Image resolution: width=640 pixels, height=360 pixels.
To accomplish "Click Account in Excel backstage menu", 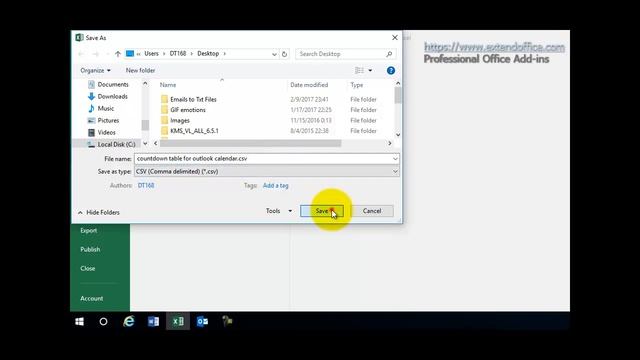I will click(91, 298).
